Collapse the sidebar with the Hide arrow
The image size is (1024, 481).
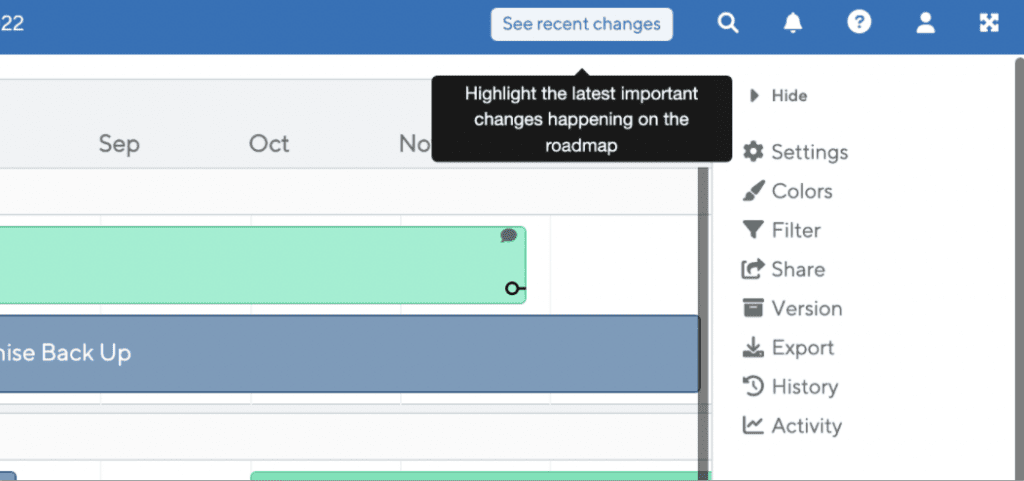coord(755,96)
